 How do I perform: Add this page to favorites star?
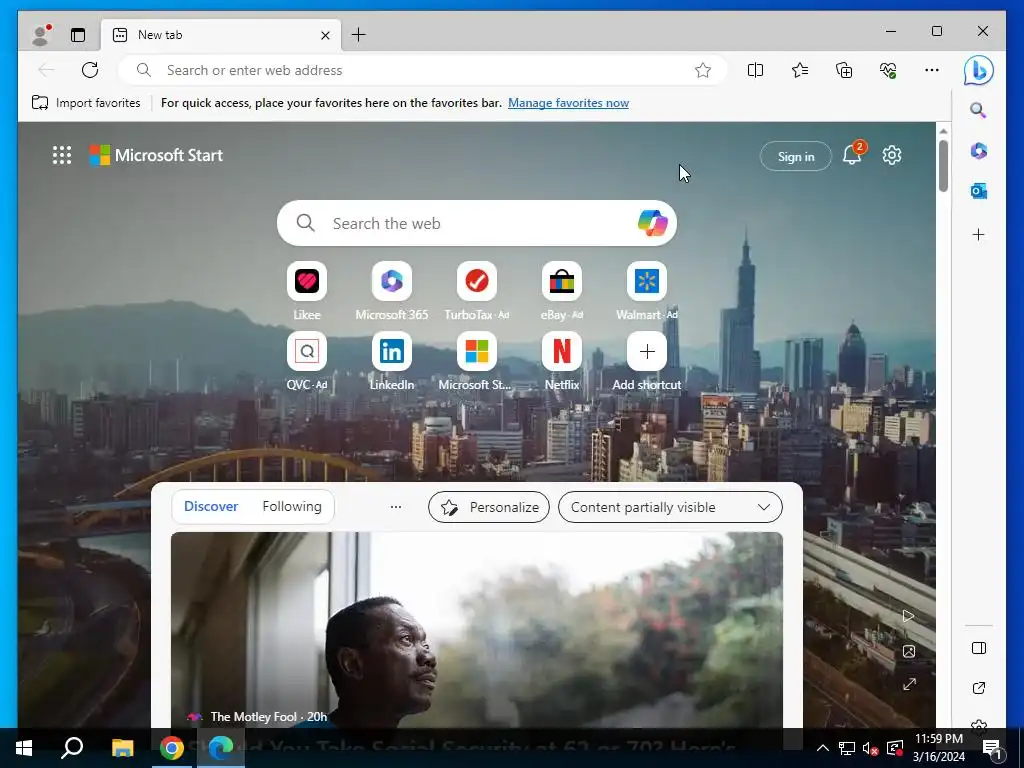point(703,70)
